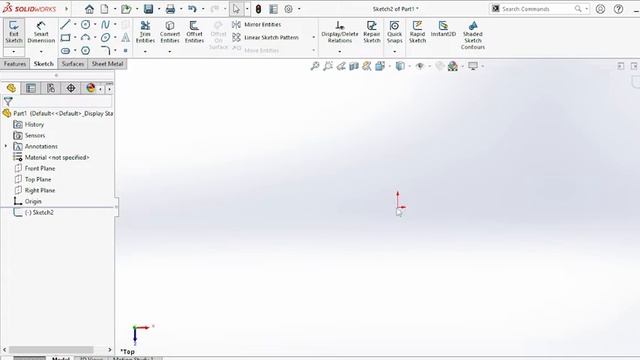640x360 pixels.
Task: Open the DisplayManager tab
Action: (91, 88)
